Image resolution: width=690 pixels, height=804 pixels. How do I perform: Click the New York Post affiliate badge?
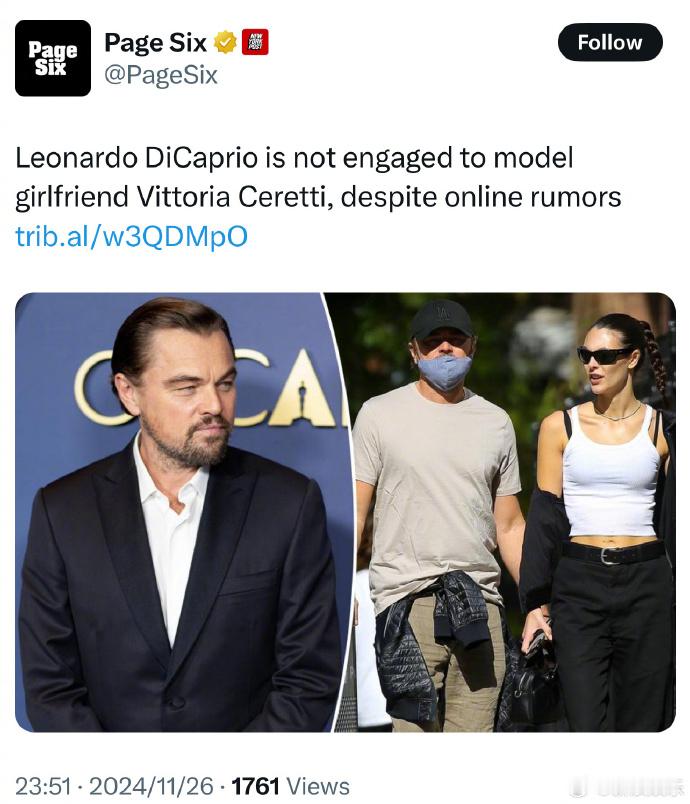tap(255, 43)
